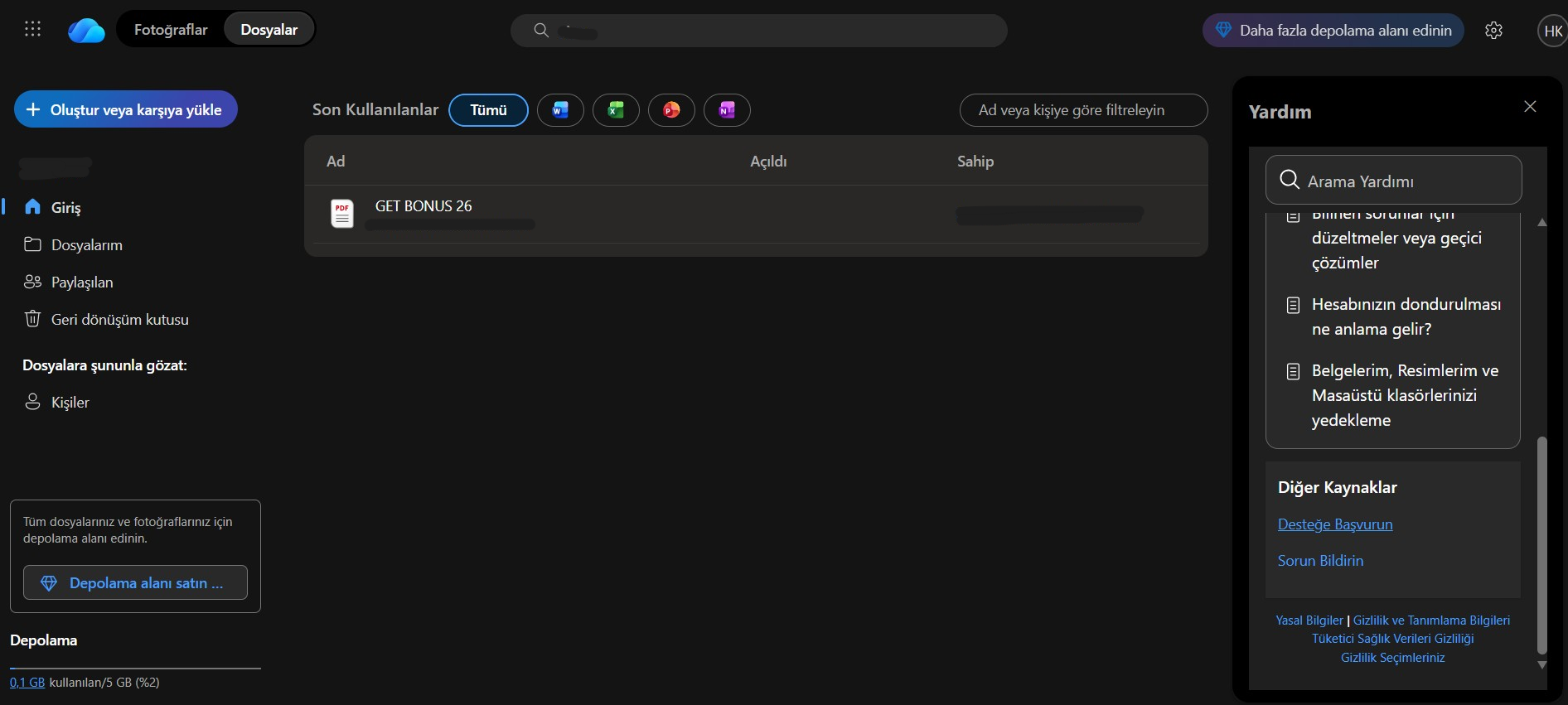
Task: Click Daha fazla depolama alanı edinin
Action: [1333, 31]
